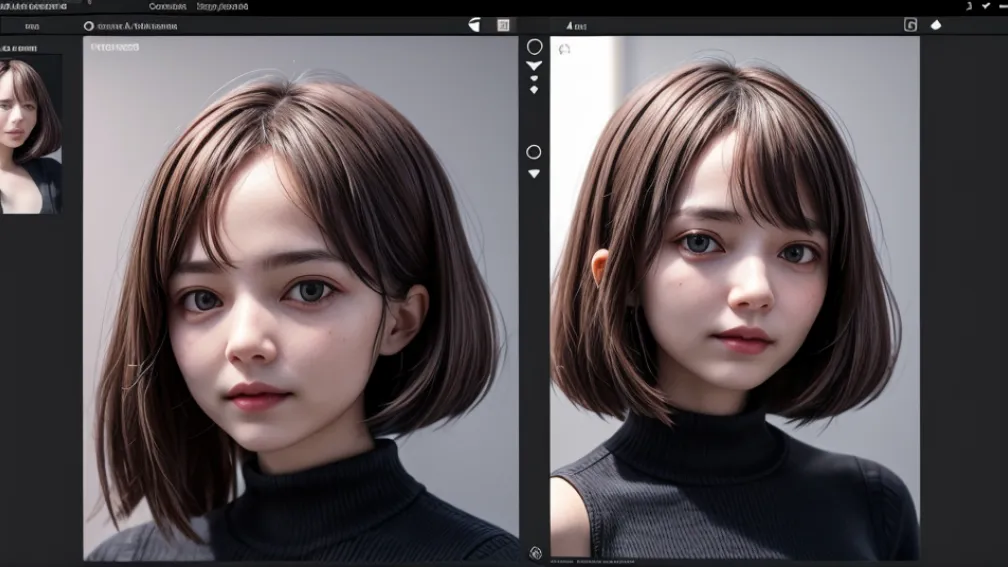Open the second menu item in the top bar
Screen dimensions: 1008x567
(x=222, y=6)
